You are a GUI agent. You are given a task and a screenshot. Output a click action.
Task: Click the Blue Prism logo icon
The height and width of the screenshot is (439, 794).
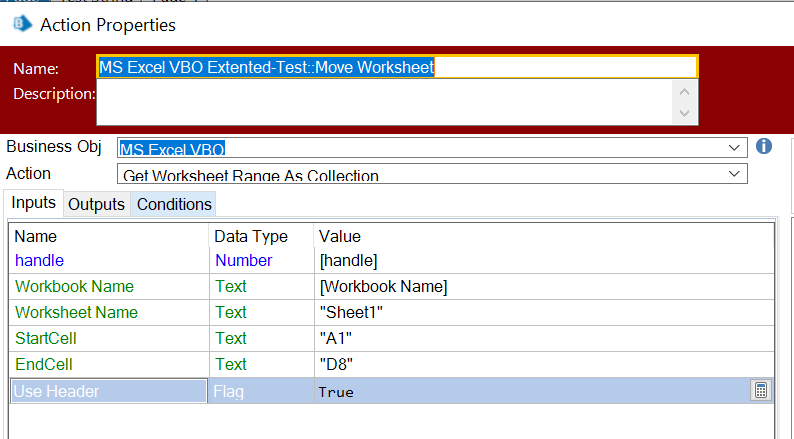point(22,24)
